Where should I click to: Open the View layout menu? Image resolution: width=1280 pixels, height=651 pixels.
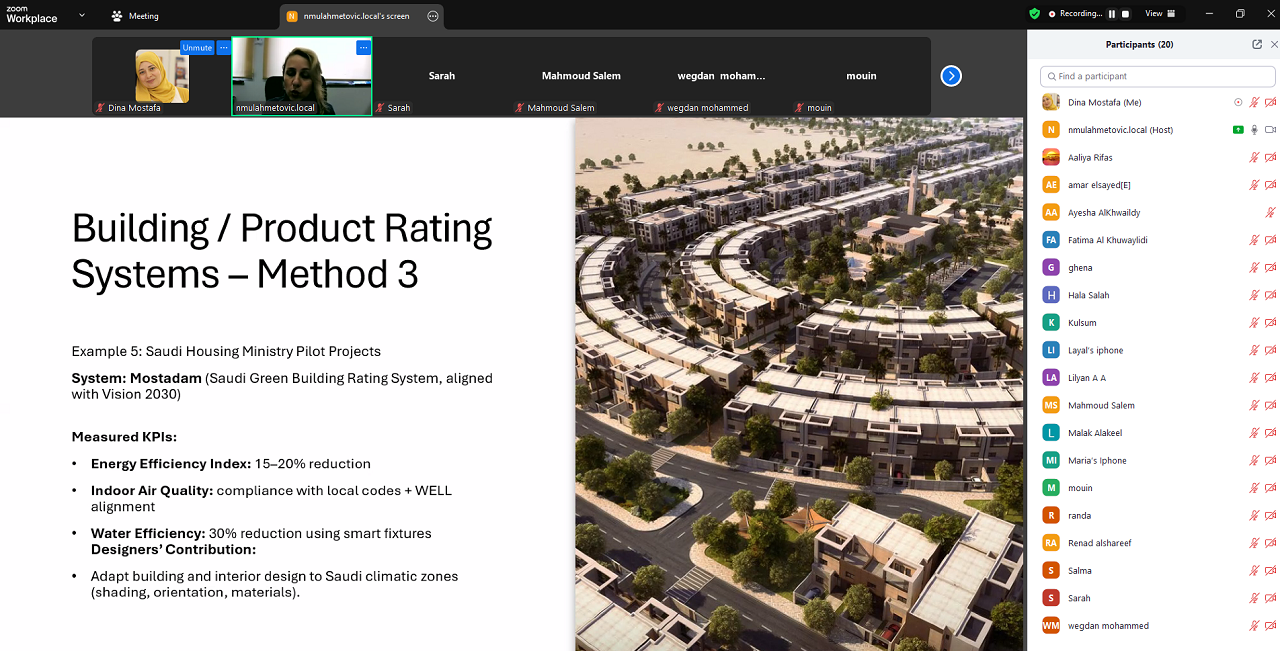[1160, 14]
